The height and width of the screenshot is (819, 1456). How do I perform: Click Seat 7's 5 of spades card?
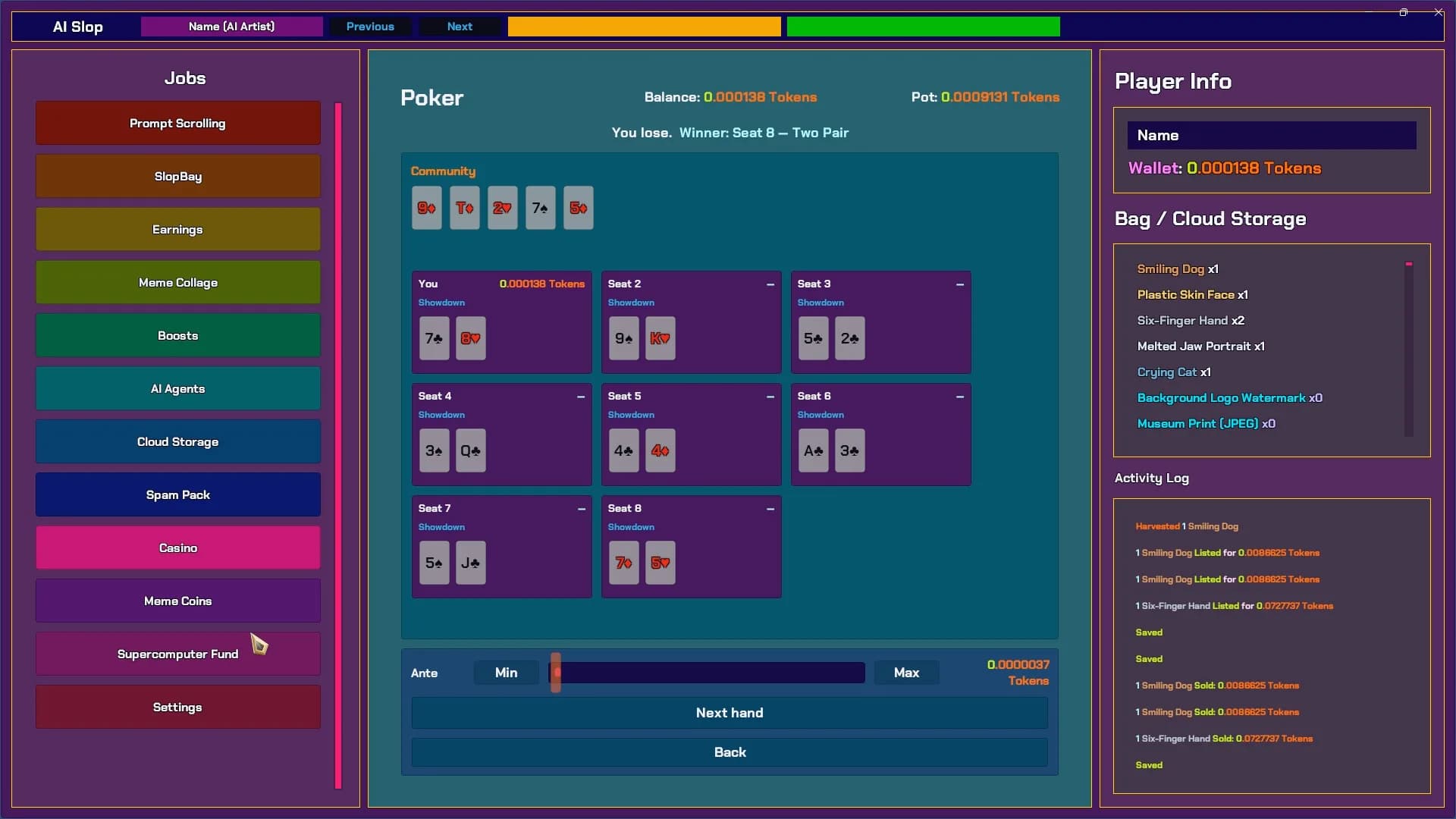(x=435, y=563)
